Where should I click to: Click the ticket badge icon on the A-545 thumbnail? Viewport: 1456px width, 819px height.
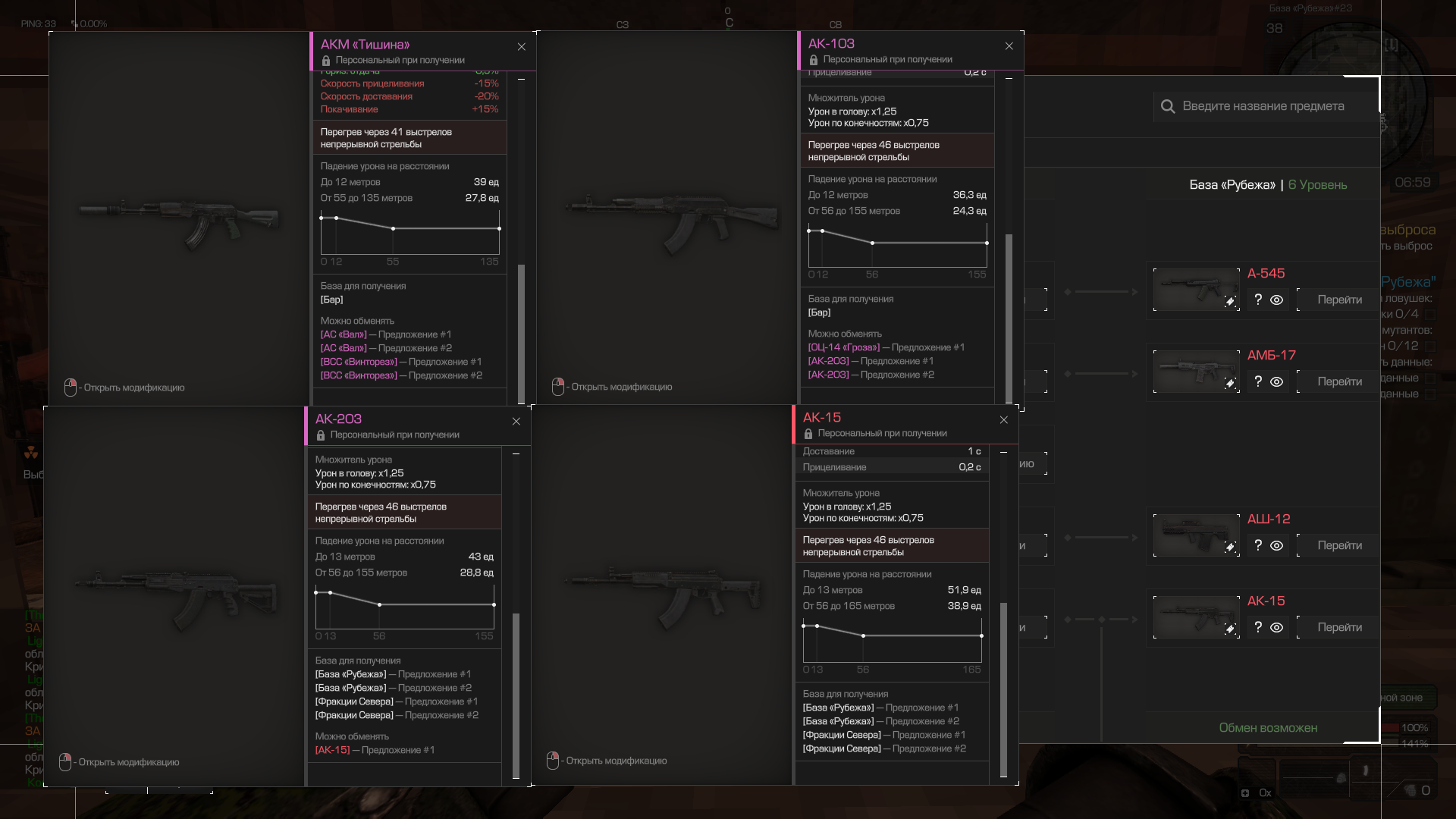coord(1230,302)
